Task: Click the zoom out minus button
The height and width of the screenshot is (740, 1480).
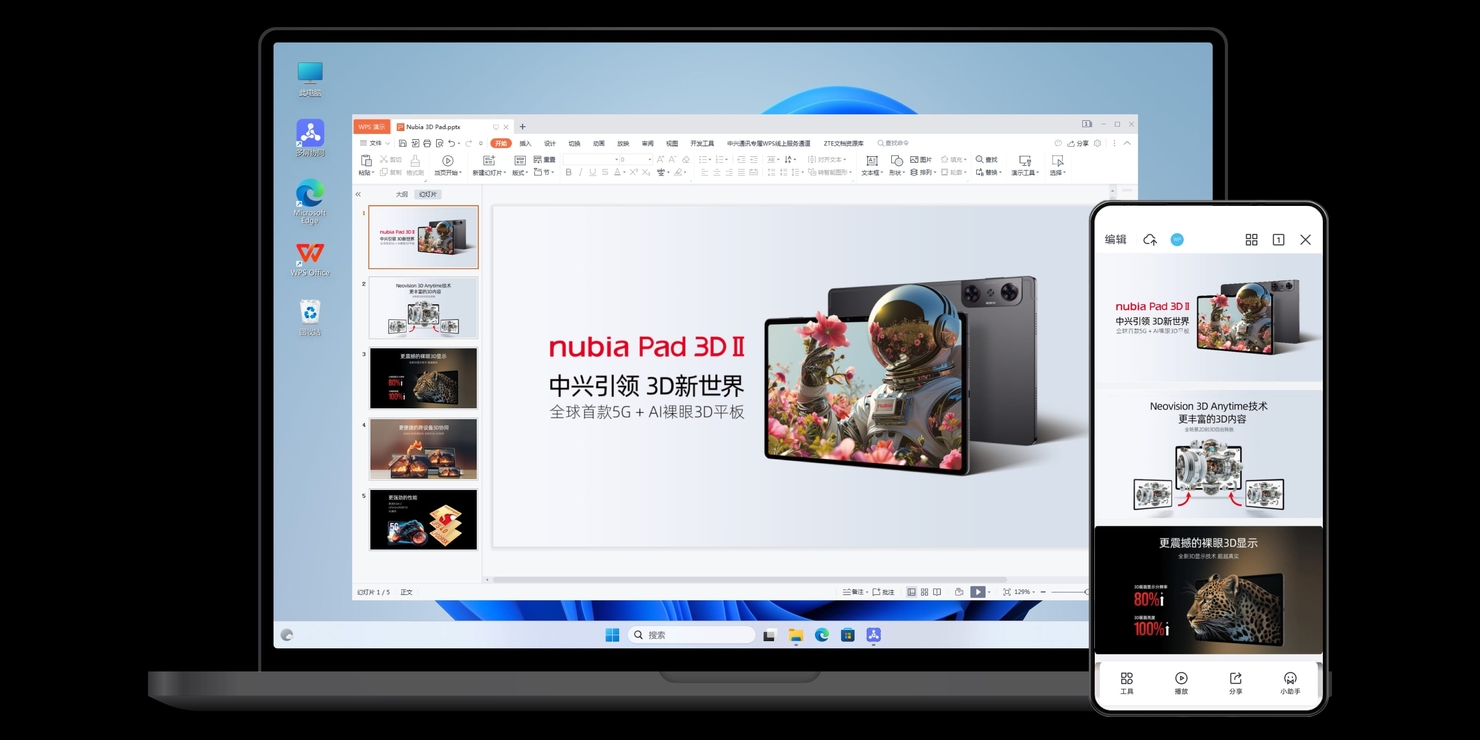Action: (1043, 592)
